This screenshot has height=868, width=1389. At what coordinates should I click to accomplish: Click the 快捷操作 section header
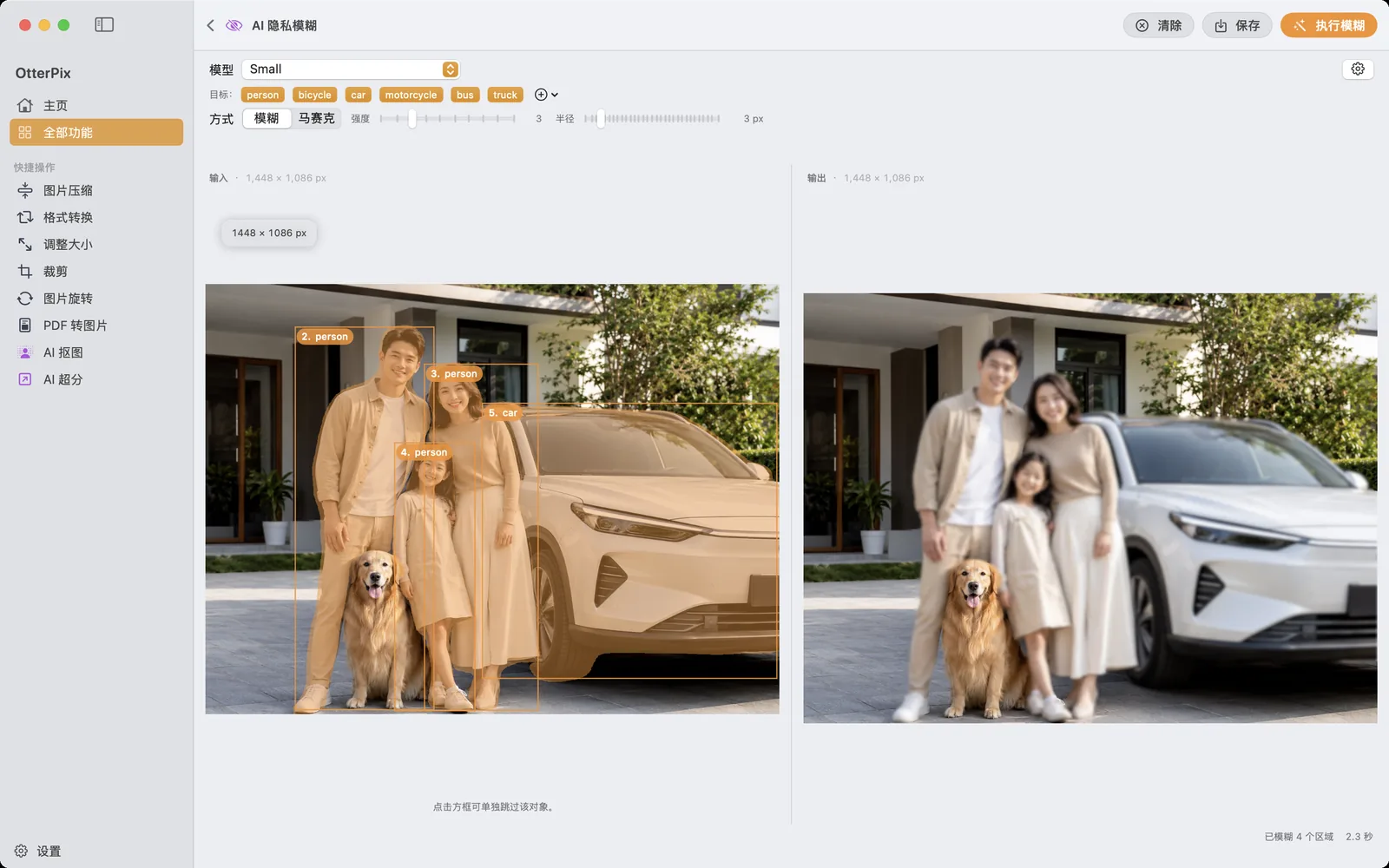pos(34,168)
